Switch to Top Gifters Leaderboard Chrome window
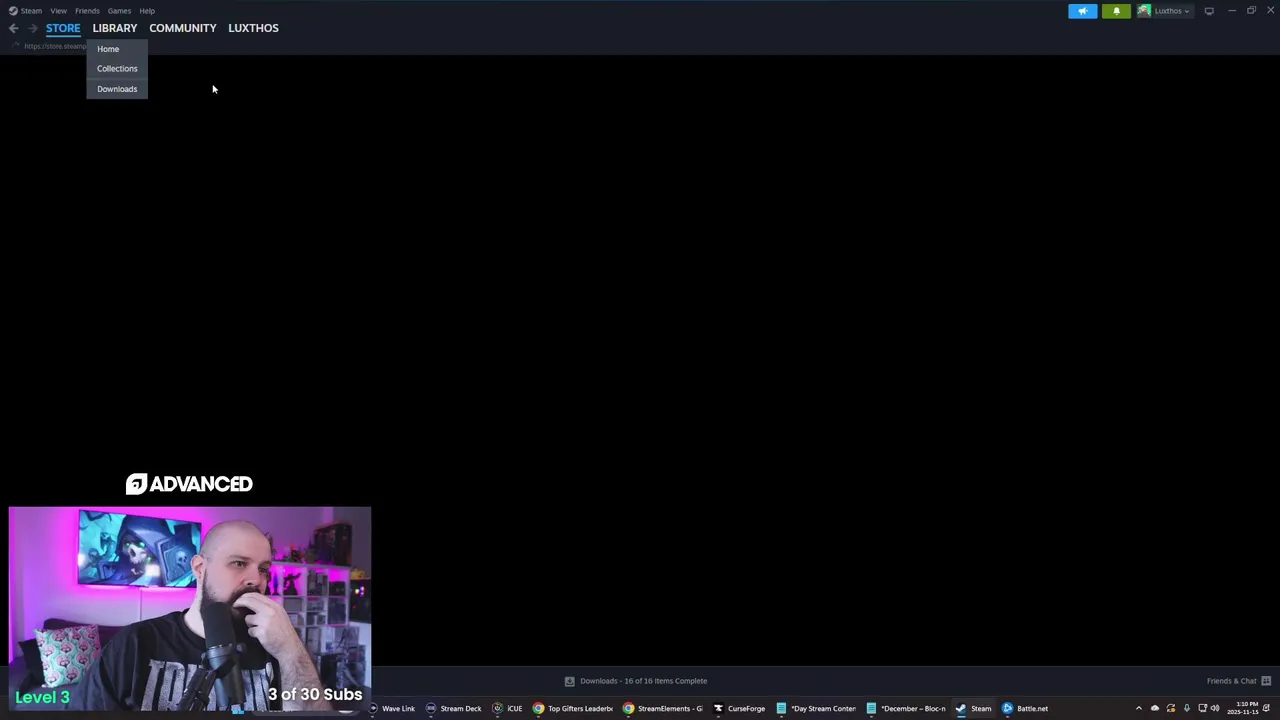The width and height of the screenshot is (1280, 720). [x=573, y=709]
